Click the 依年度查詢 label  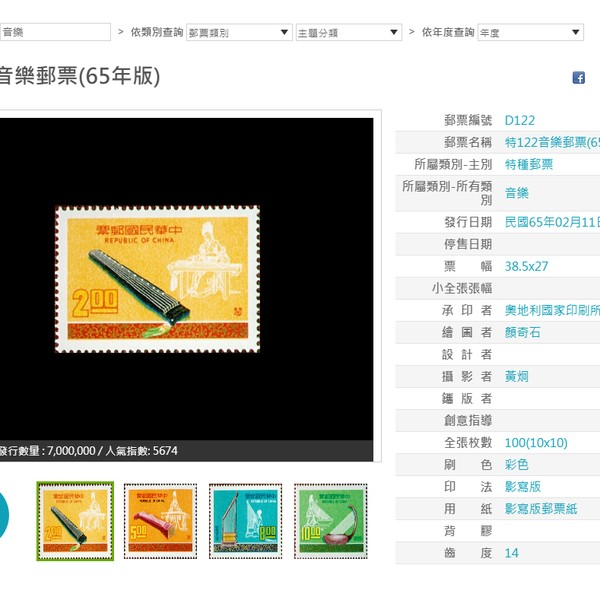coord(448,32)
